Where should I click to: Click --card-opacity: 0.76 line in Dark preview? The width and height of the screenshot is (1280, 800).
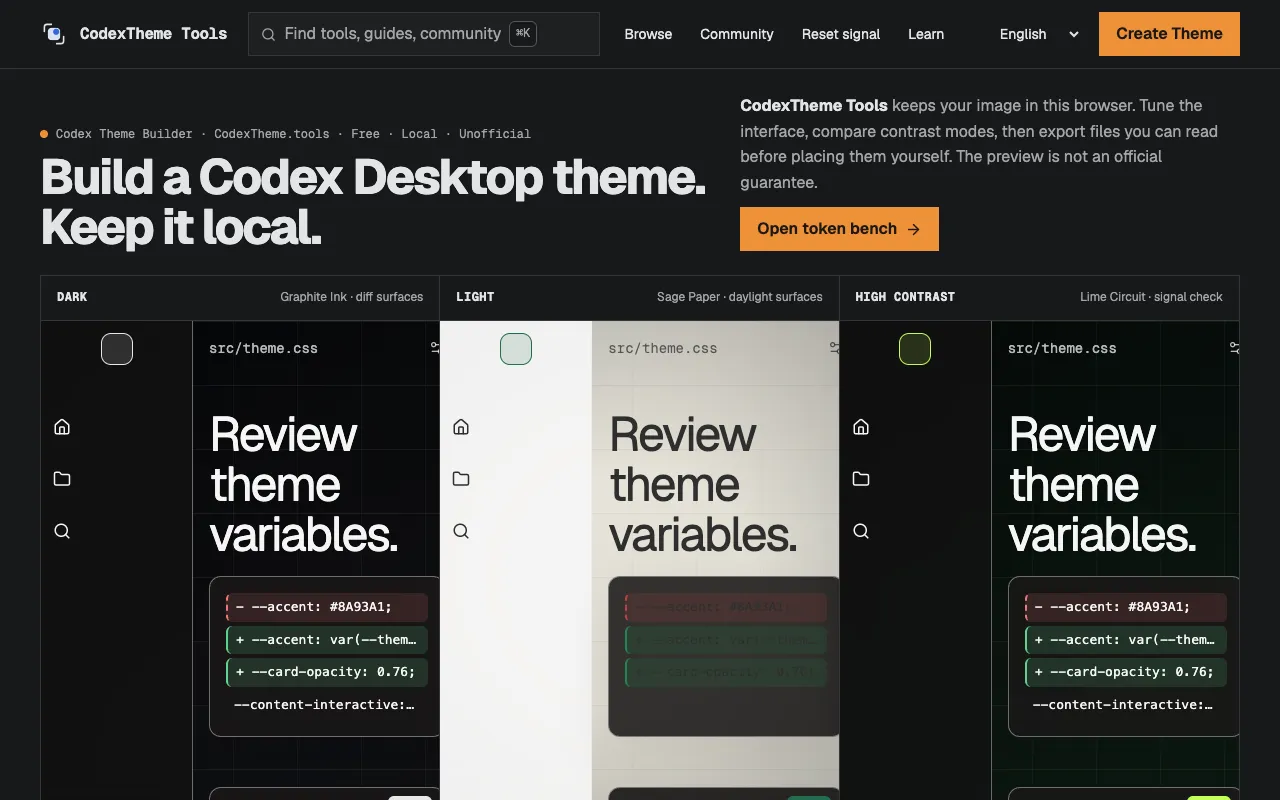pos(327,672)
